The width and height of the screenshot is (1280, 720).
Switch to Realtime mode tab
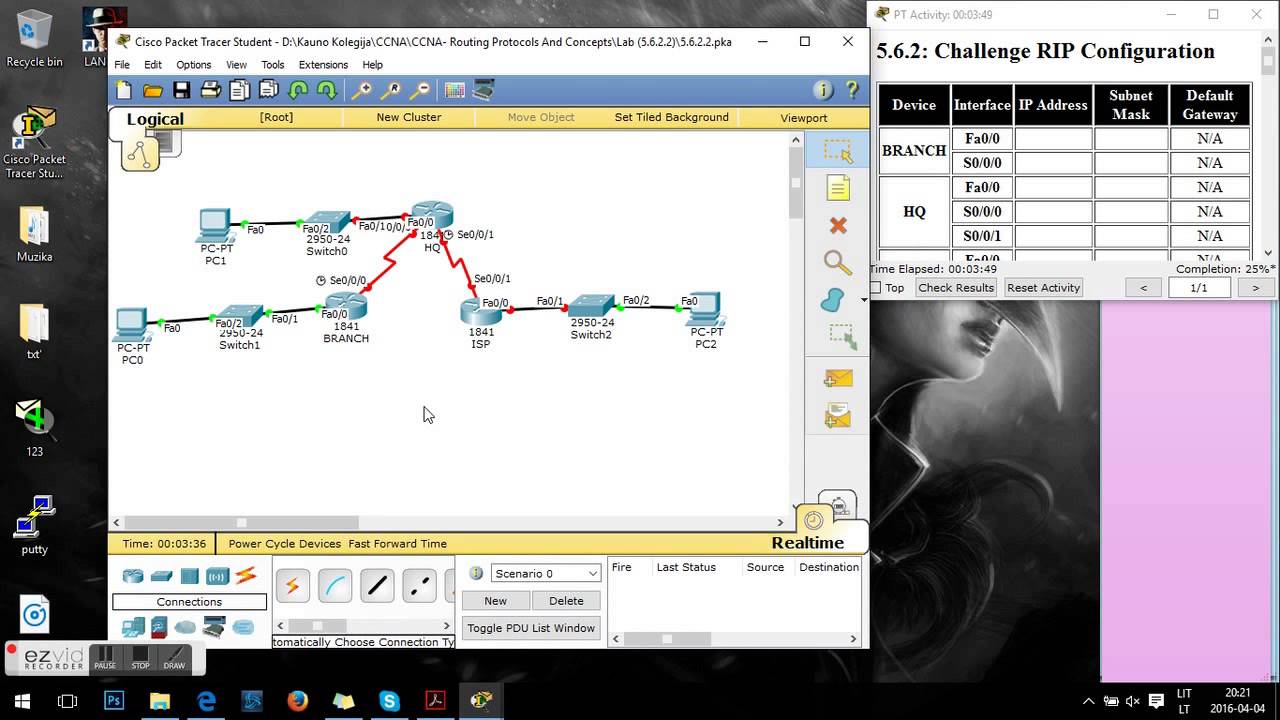pos(807,543)
